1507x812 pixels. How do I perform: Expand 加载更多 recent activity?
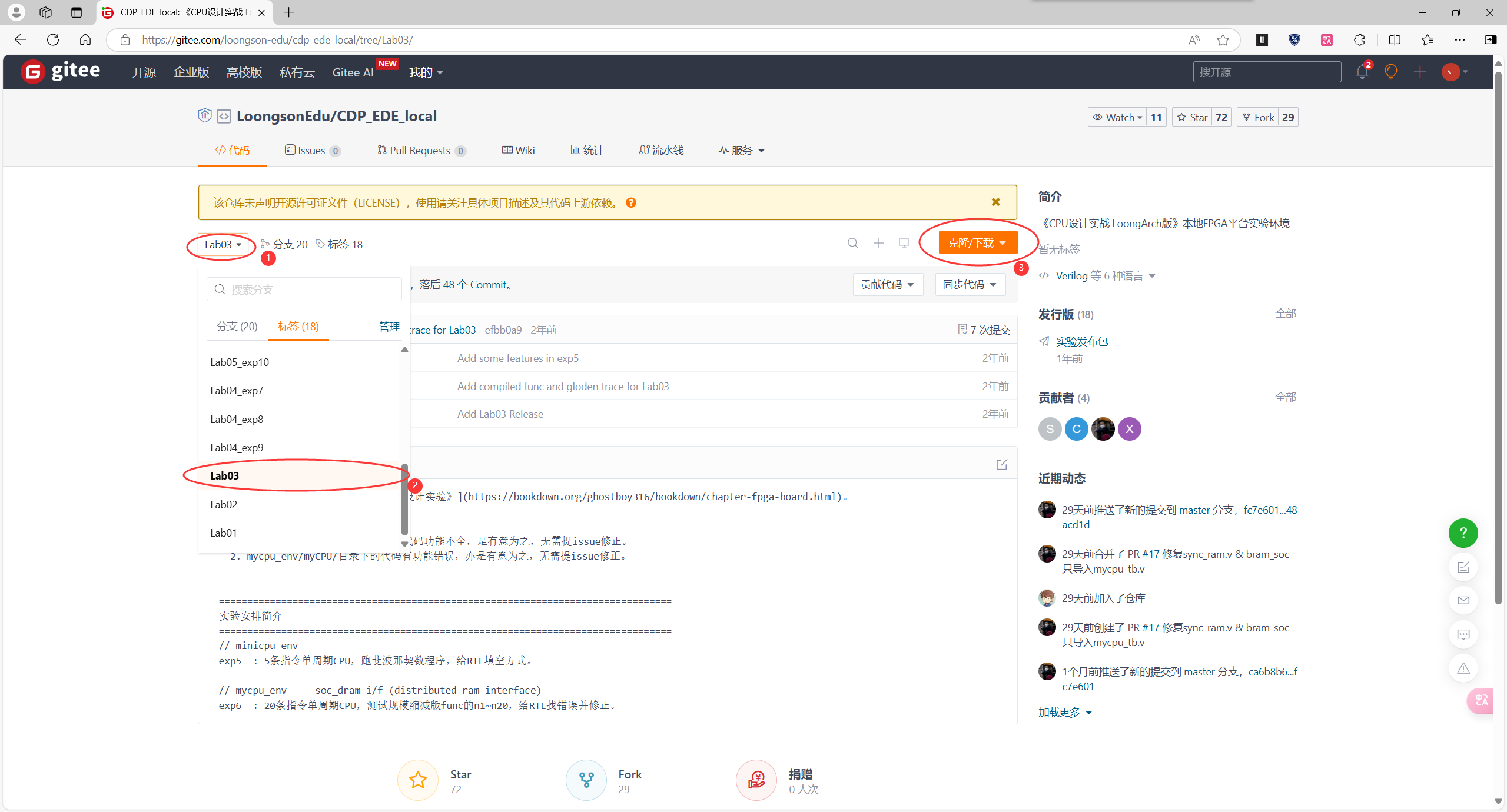point(1065,713)
